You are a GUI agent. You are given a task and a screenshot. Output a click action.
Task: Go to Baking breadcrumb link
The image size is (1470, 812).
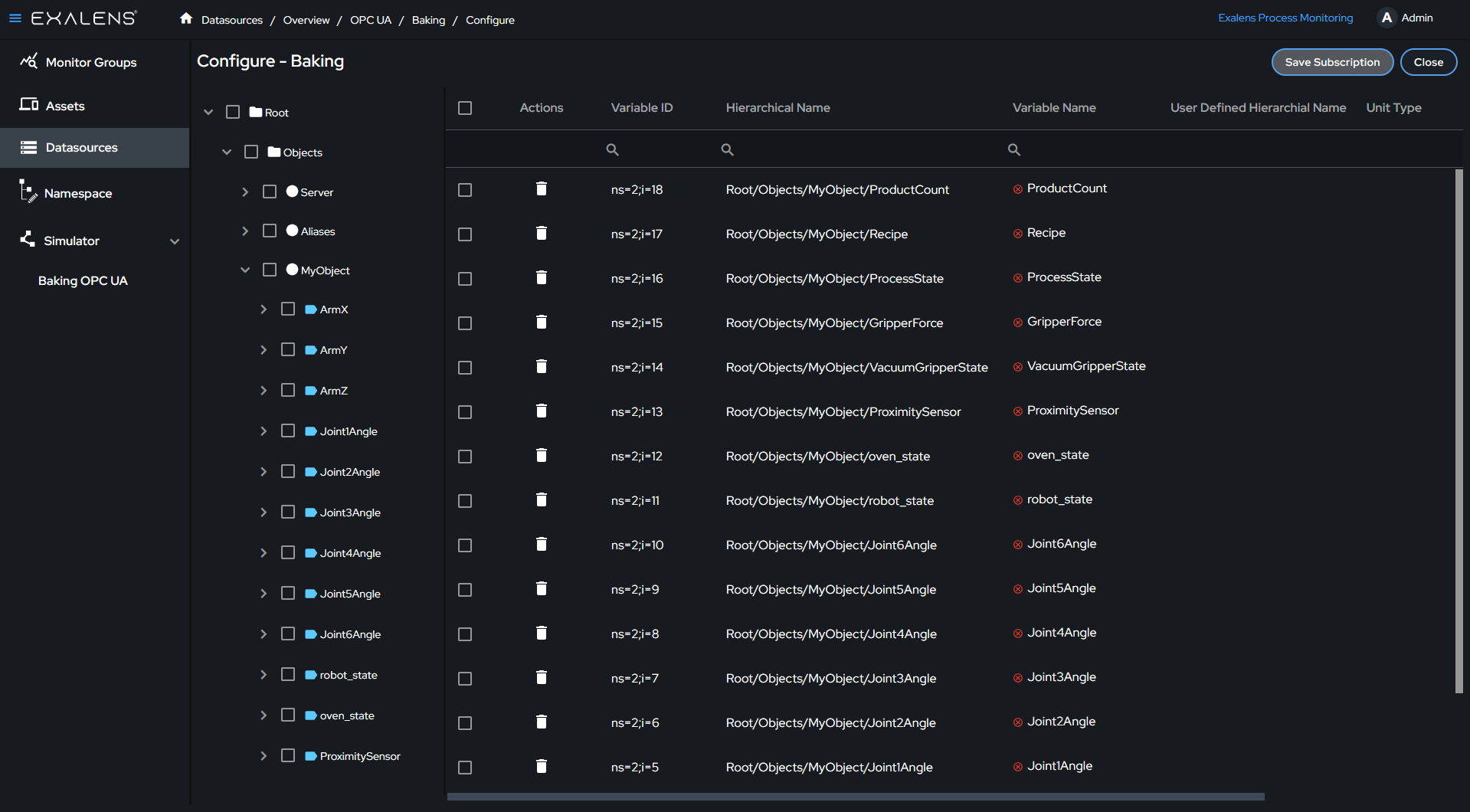428,20
